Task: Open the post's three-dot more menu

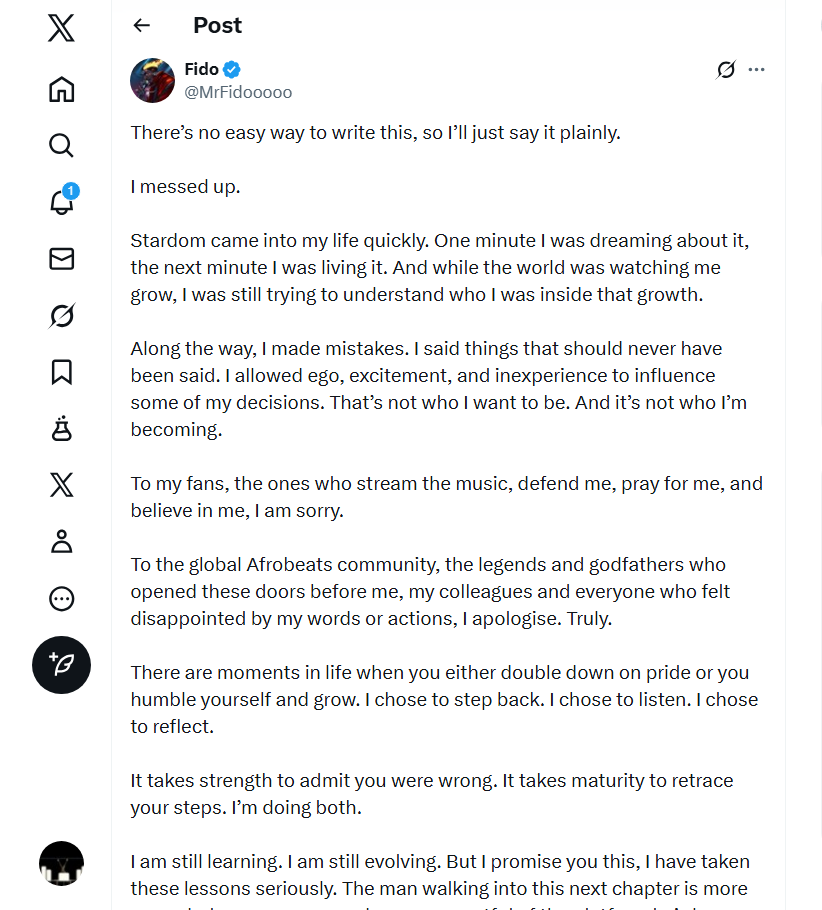Action: click(756, 69)
